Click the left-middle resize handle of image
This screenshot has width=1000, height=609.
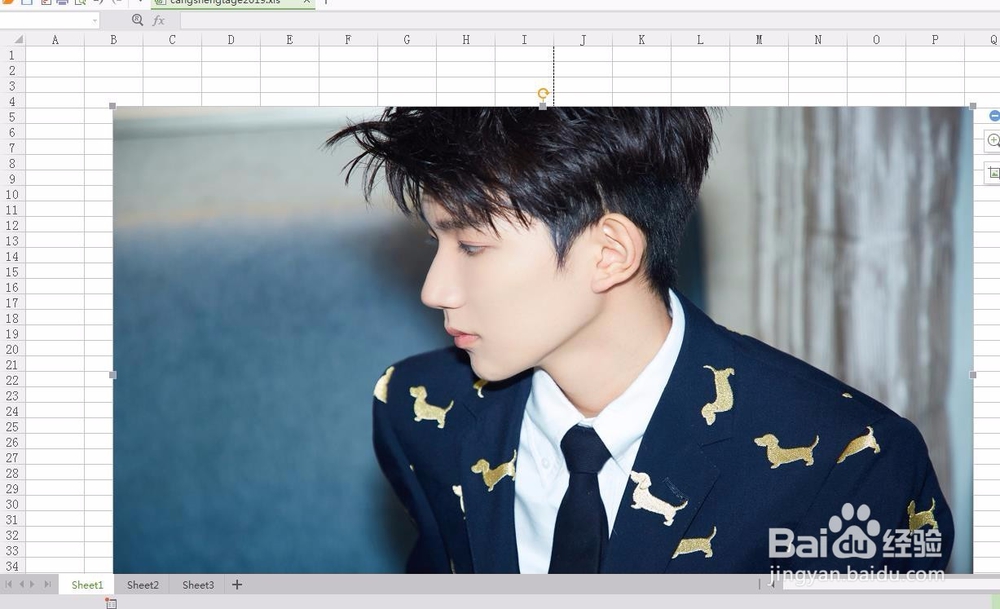[x=113, y=375]
